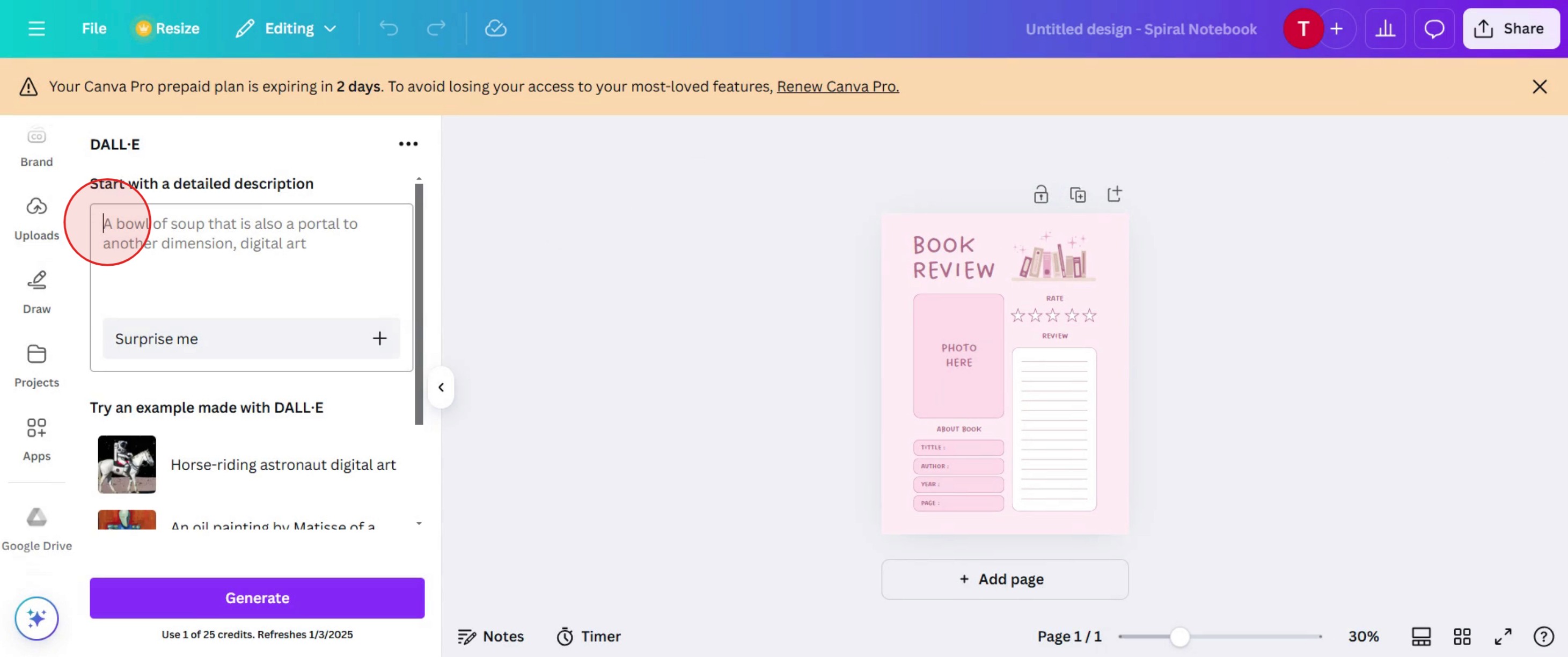Click the zoom slider handle
The width and height of the screenshot is (1568, 657).
(1179, 636)
